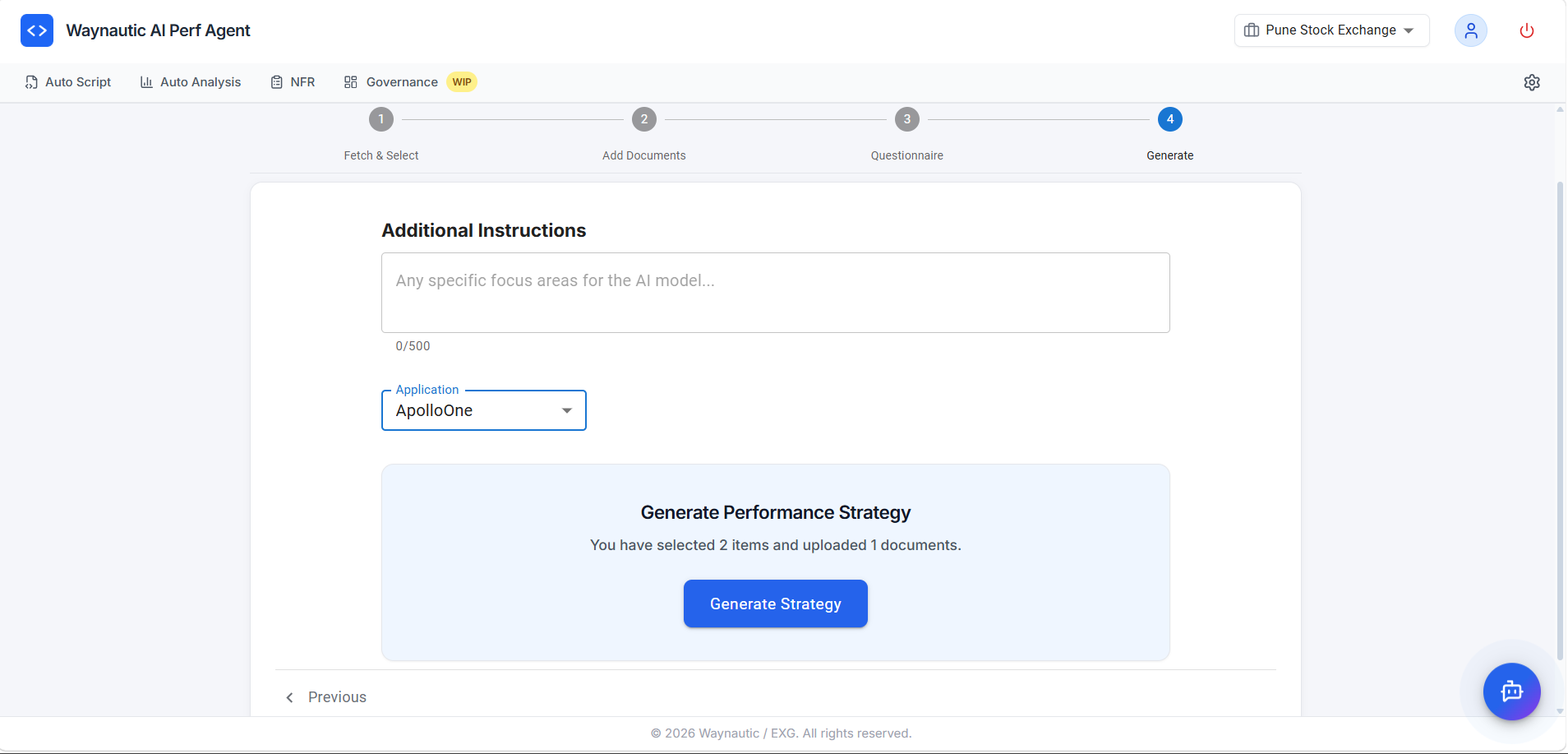Image resolution: width=1568 pixels, height=754 pixels.
Task: Click the NFR clipboard icon
Action: [x=276, y=81]
